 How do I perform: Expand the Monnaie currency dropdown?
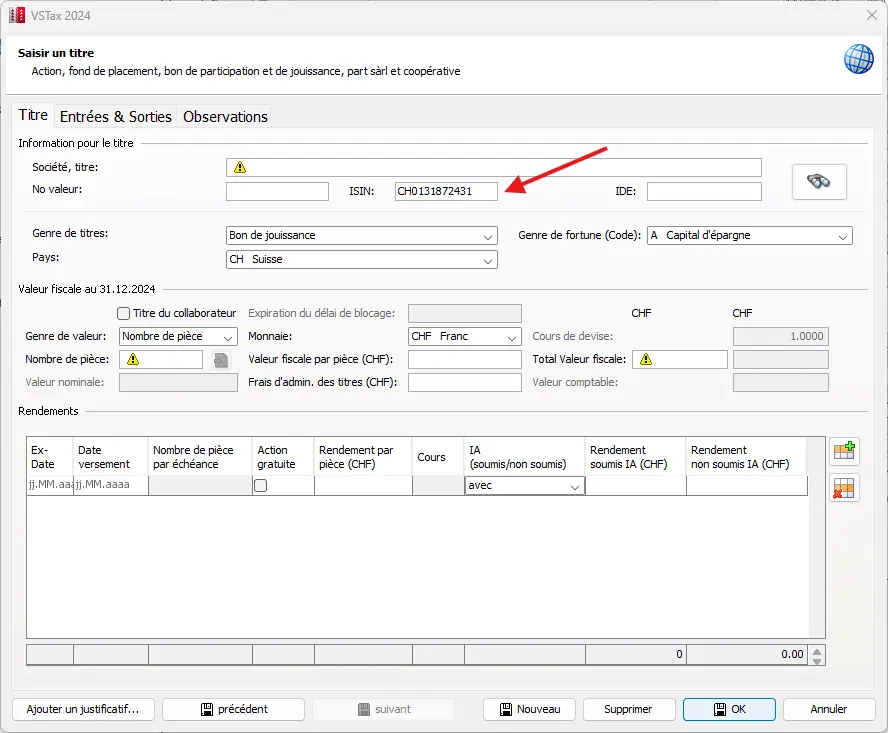coord(465,337)
